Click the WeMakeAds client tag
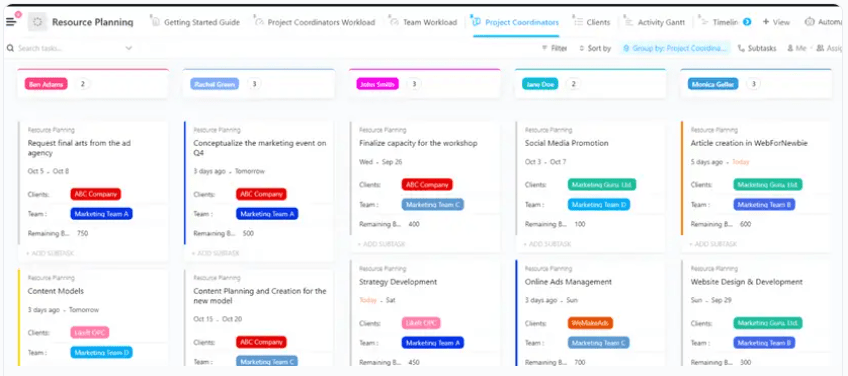This screenshot has width=848, height=376. pos(590,323)
